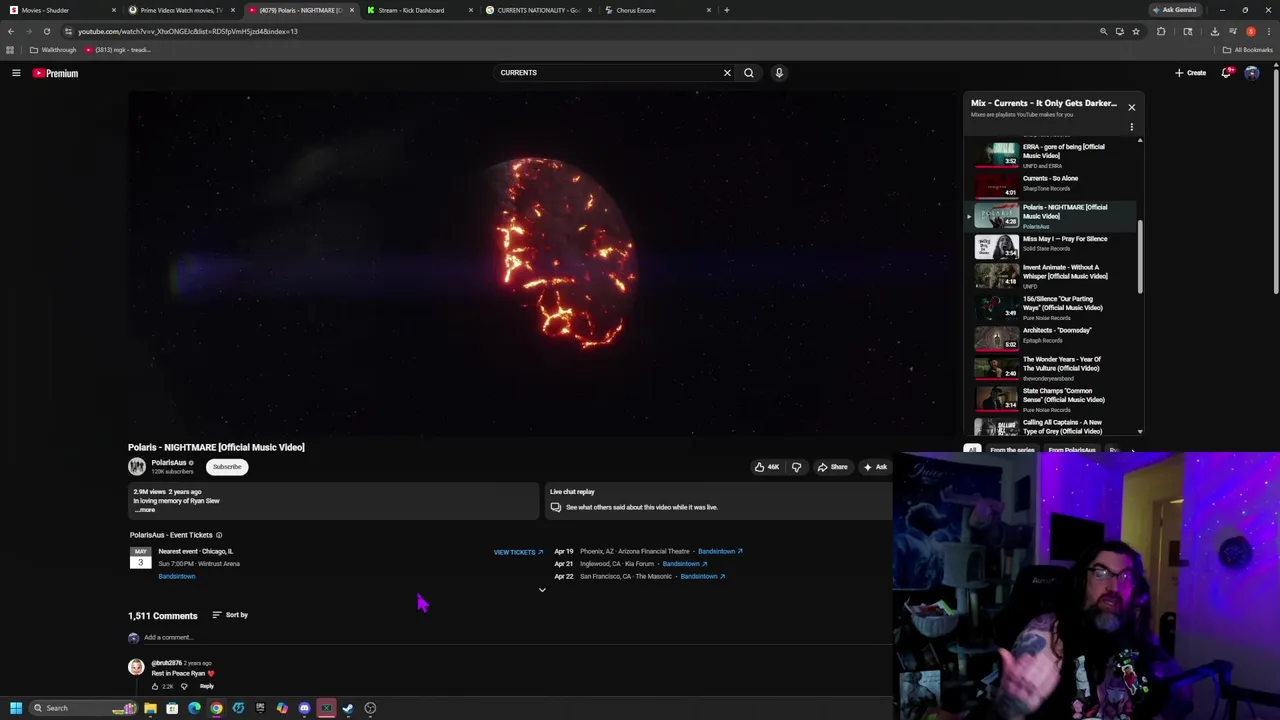1280x720 pixels.
Task: Open File Explorer from the taskbar
Action: [x=150, y=708]
